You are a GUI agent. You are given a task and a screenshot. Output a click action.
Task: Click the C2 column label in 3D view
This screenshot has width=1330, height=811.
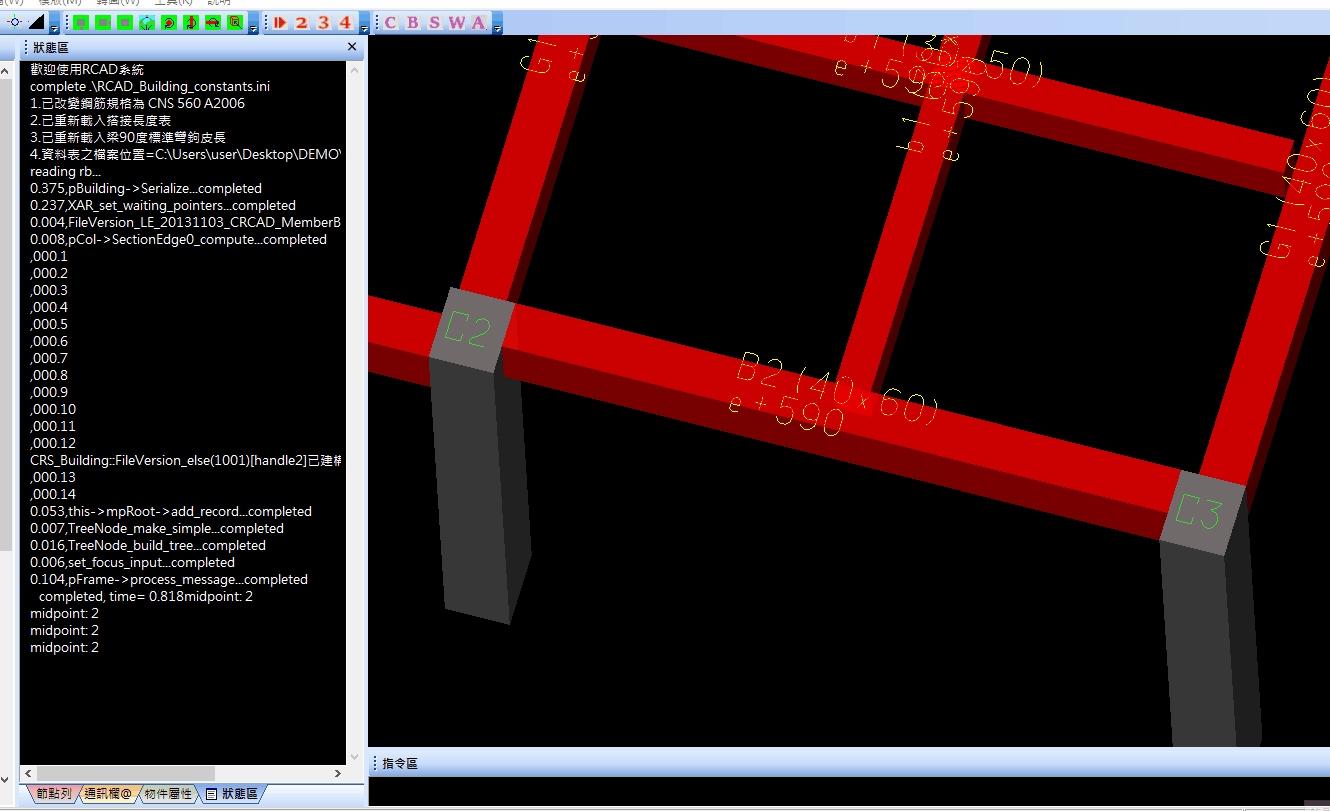tap(468, 329)
